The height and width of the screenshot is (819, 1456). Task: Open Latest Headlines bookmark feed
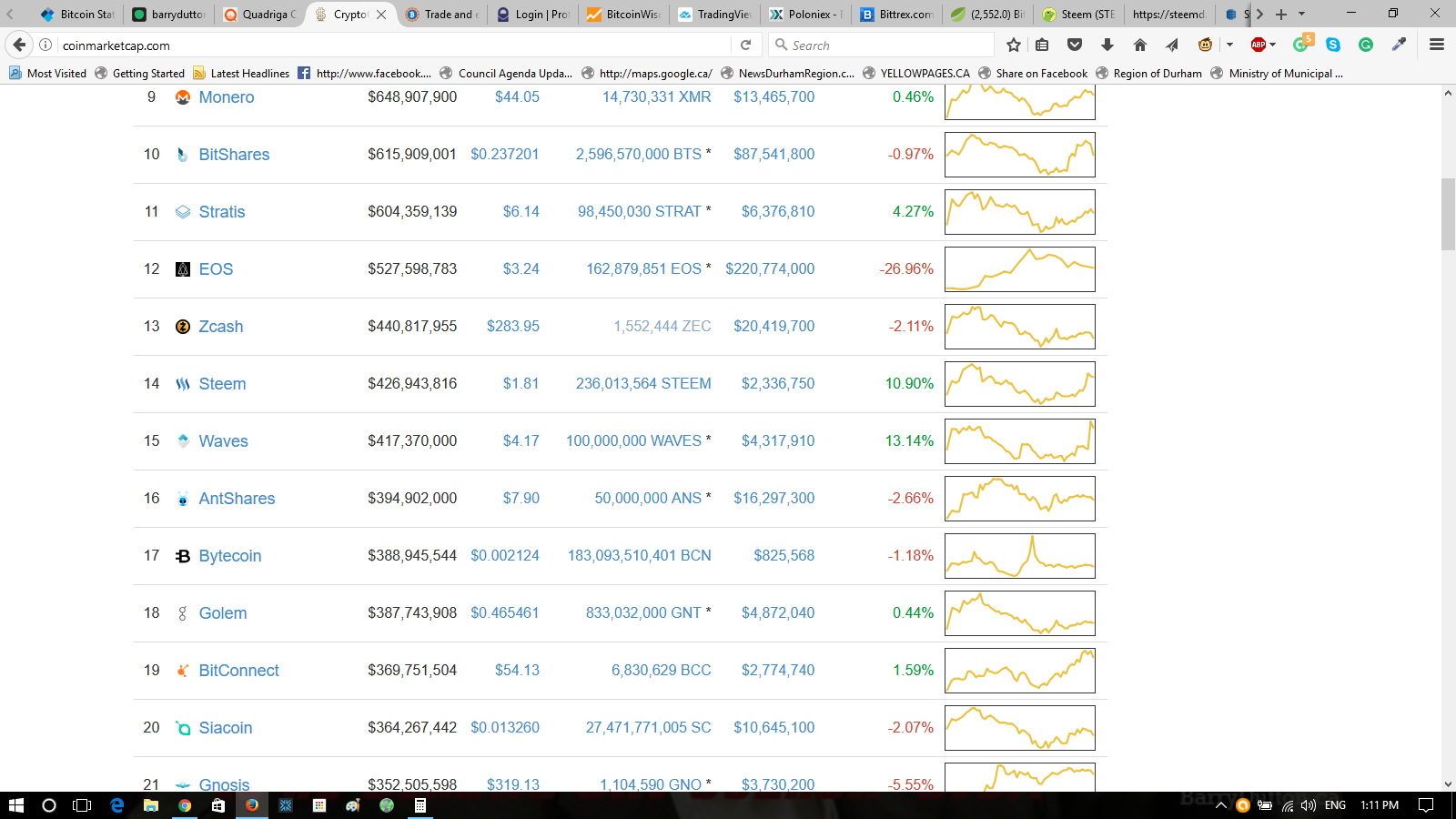pyautogui.click(x=241, y=74)
